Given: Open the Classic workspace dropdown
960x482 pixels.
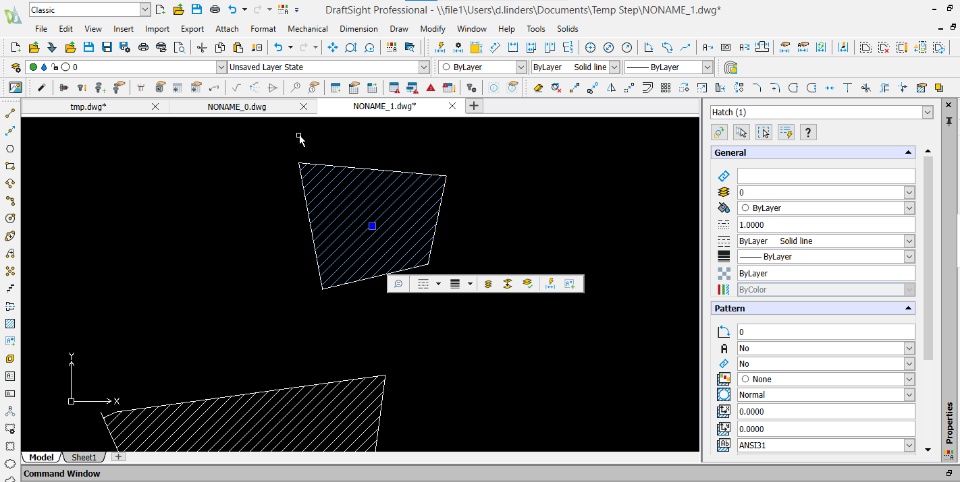Looking at the screenshot, I should point(144,9).
